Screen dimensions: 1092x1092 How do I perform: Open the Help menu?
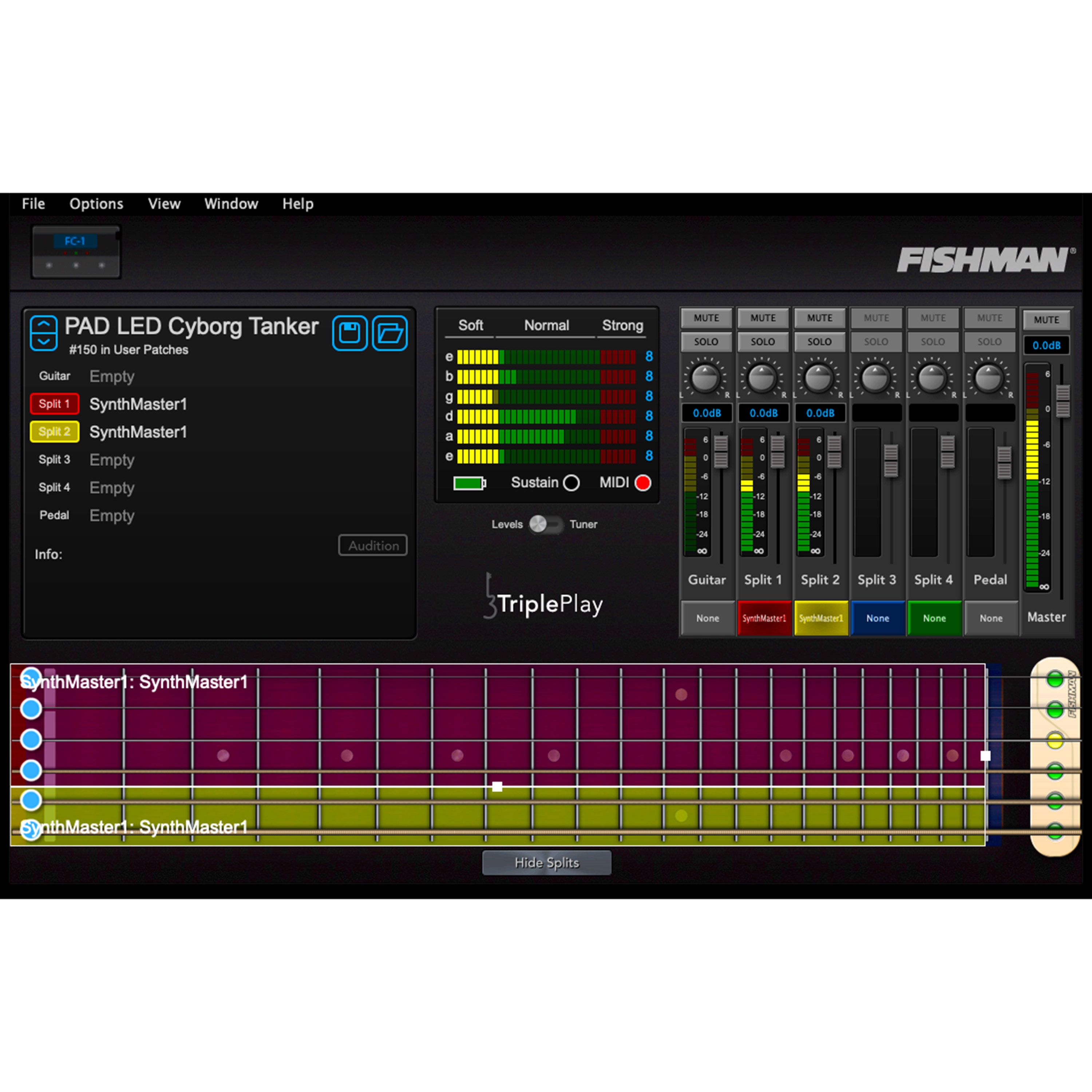[x=298, y=203]
